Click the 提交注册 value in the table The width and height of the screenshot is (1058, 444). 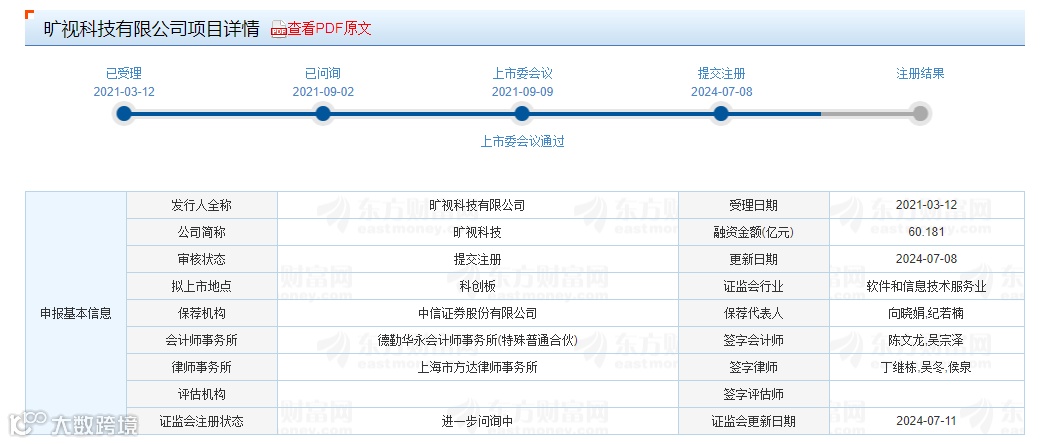click(478, 259)
